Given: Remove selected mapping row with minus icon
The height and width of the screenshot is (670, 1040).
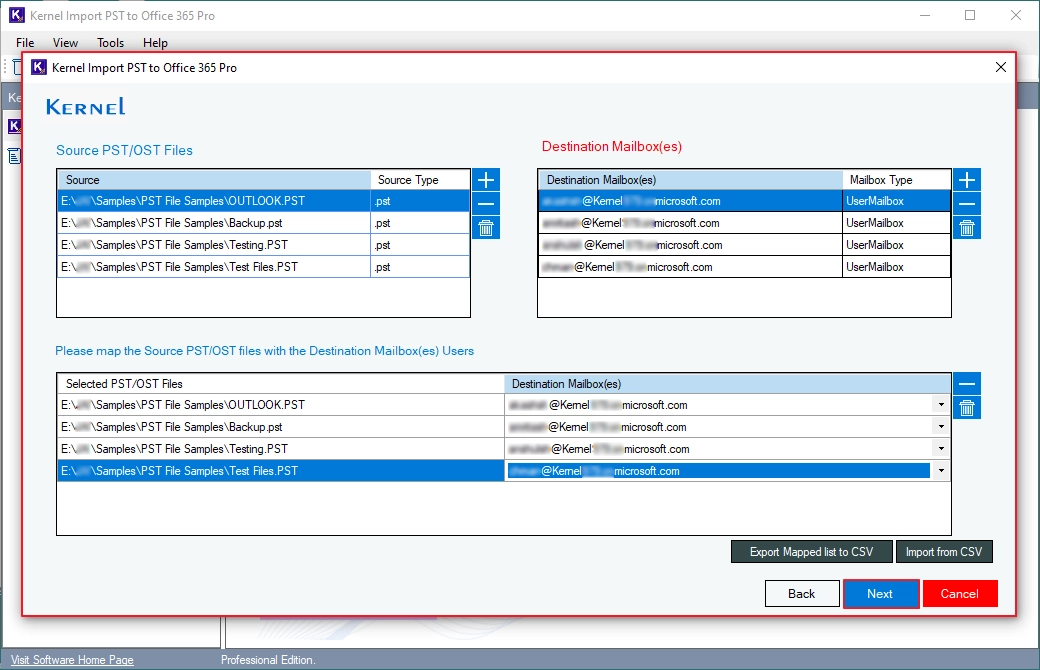Looking at the screenshot, I should pyautogui.click(x=967, y=383).
